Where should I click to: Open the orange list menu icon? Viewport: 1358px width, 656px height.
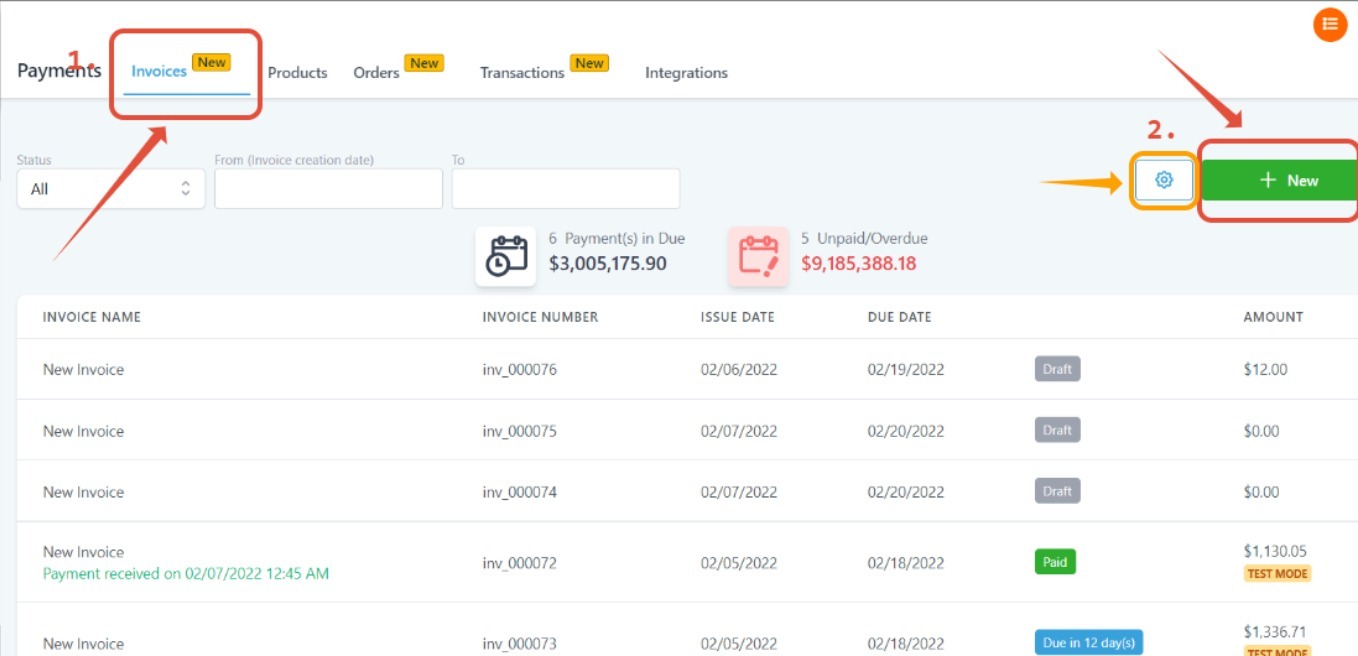click(1330, 25)
